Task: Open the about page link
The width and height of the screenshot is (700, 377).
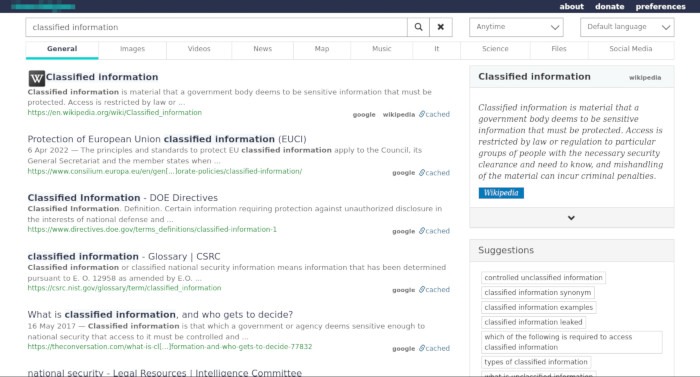Action: coord(571,7)
